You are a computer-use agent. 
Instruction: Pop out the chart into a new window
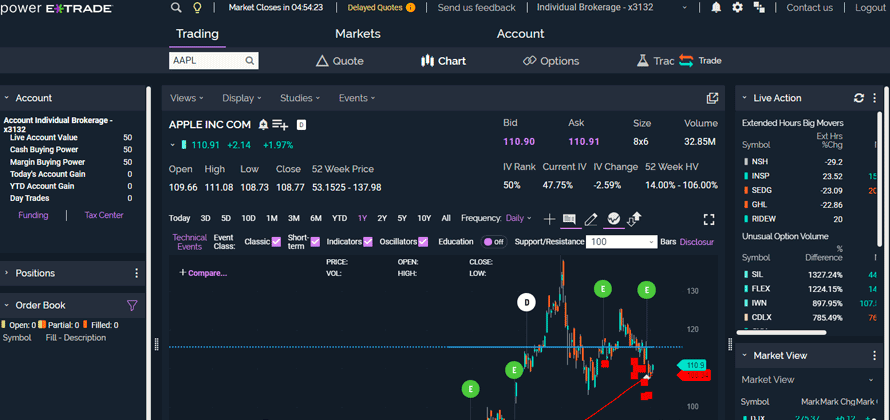point(712,98)
